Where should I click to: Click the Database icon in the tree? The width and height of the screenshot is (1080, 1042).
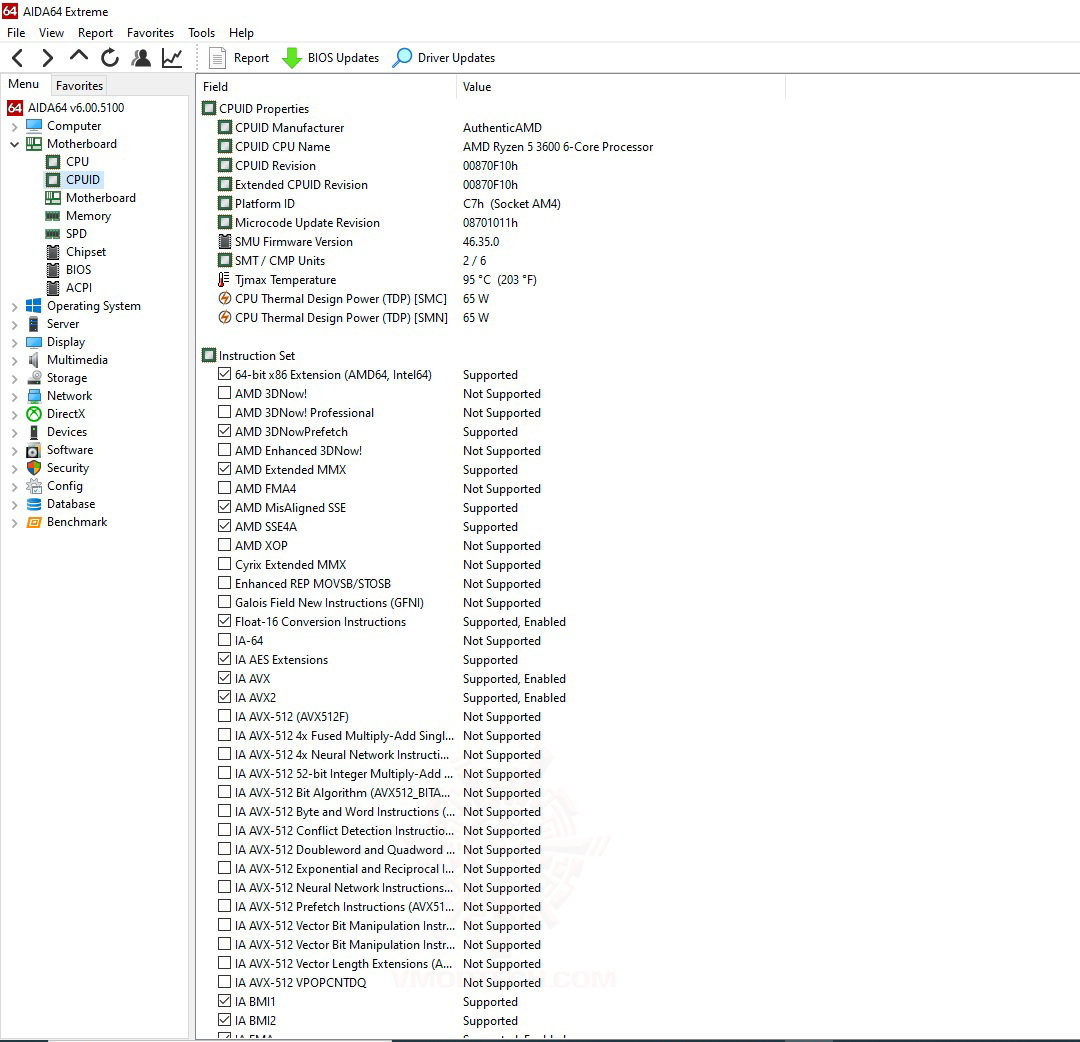[34, 504]
